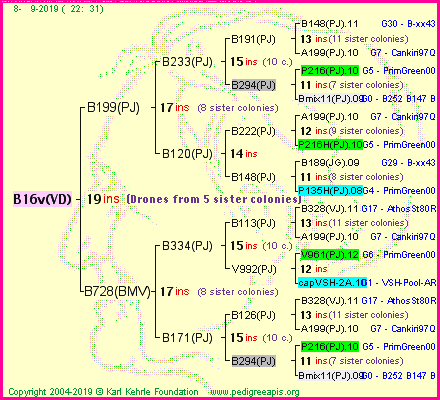
Task: Click B294(PJ) in the B233(PJ) branch
Action: pyautogui.click(x=254, y=85)
